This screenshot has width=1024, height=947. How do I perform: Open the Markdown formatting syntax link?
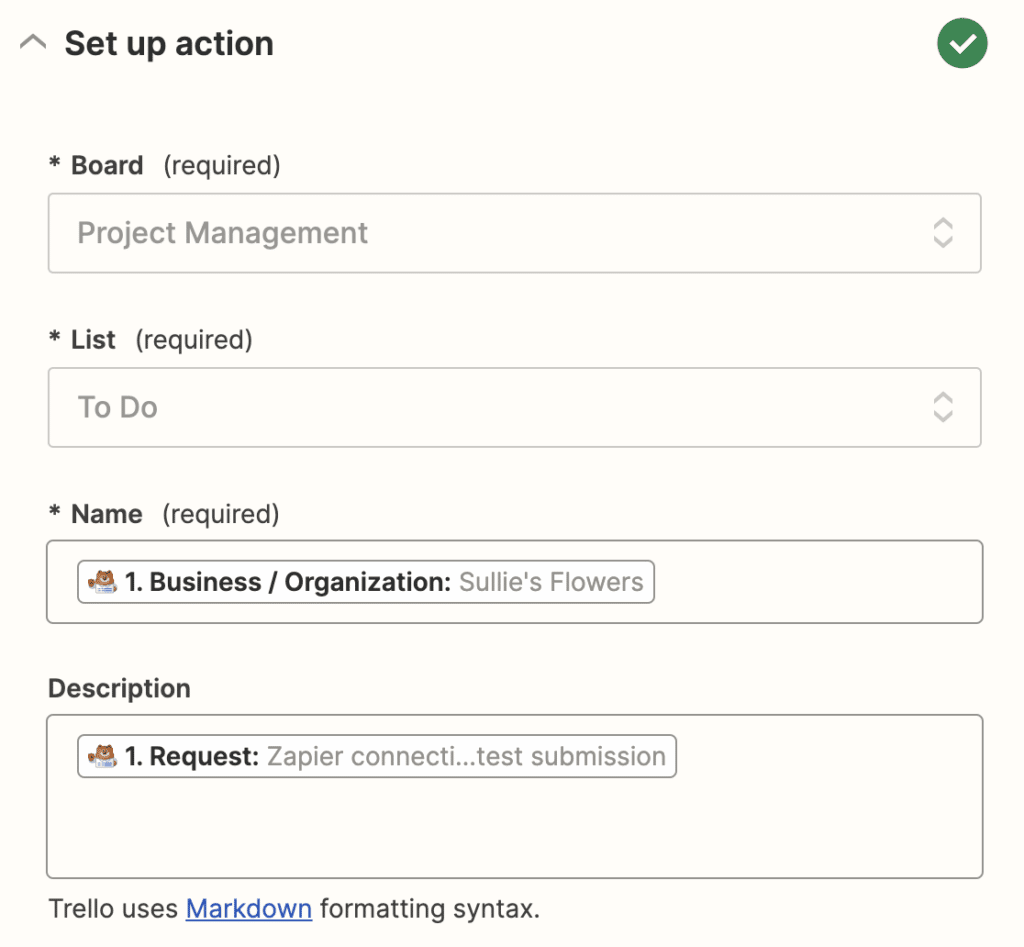(248, 909)
